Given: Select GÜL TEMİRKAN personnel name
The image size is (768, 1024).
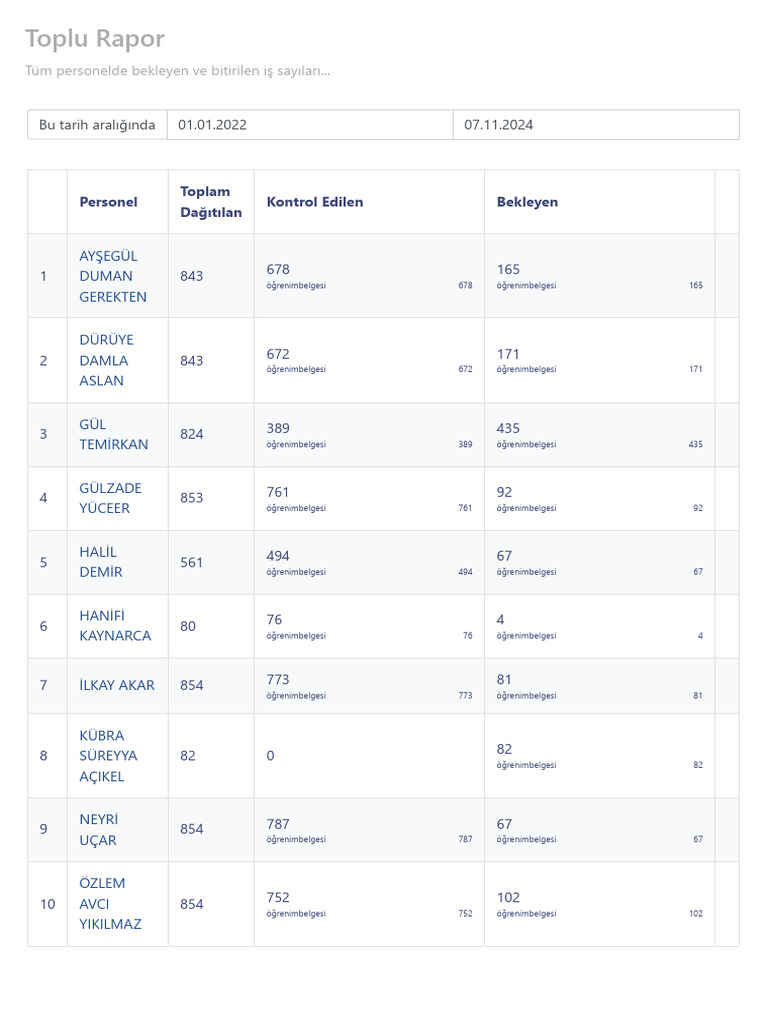Looking at the screenshot, I should tap(114, 434).
